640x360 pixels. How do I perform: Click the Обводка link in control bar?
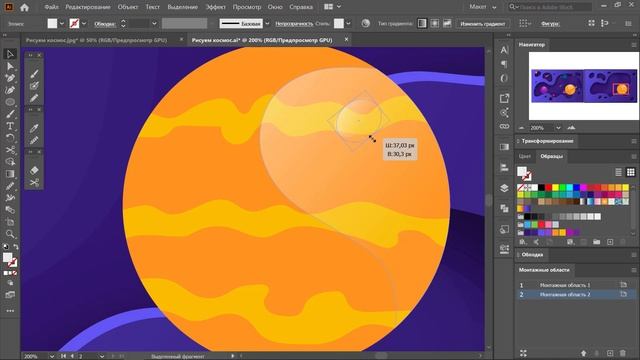click(105, 24)
